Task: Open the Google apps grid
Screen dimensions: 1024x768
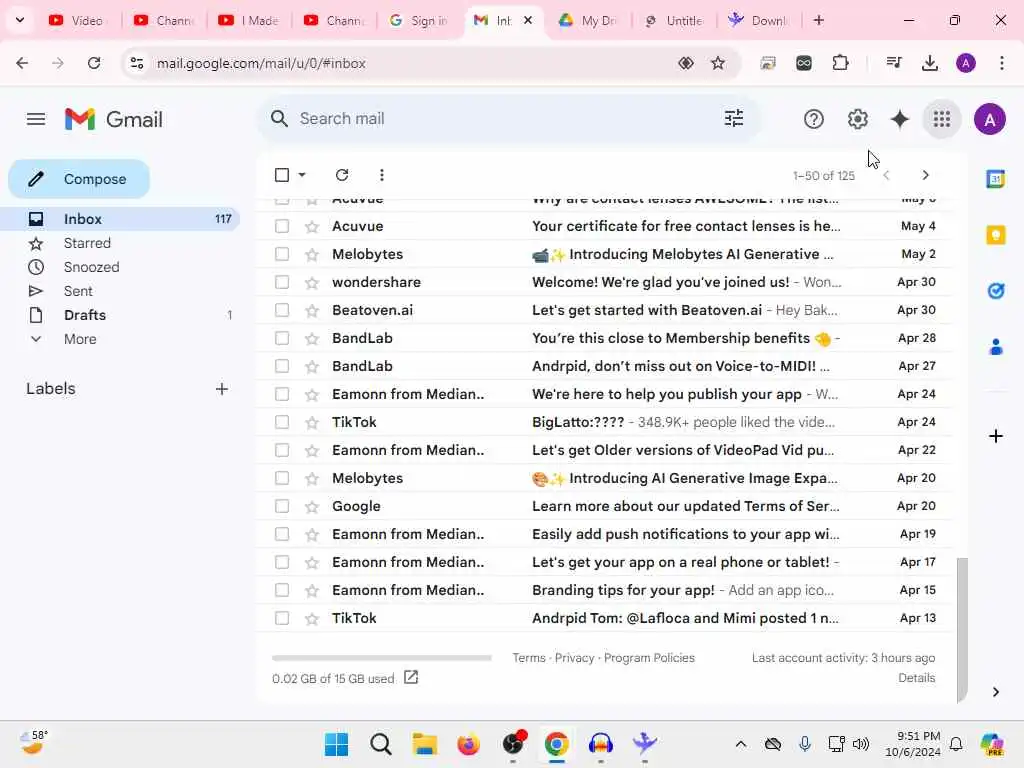Action: [x=942, y=119]
